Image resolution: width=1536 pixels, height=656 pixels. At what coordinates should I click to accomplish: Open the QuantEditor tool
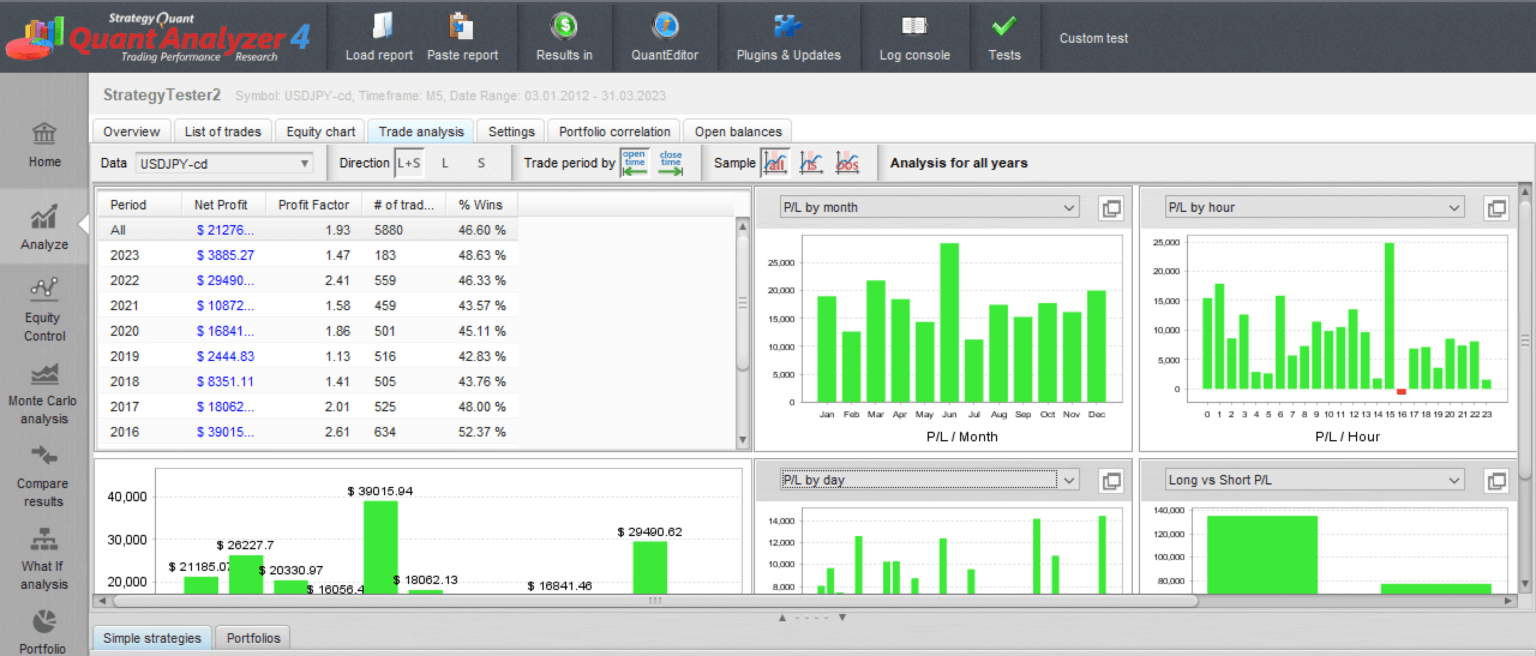coord(665,36)
